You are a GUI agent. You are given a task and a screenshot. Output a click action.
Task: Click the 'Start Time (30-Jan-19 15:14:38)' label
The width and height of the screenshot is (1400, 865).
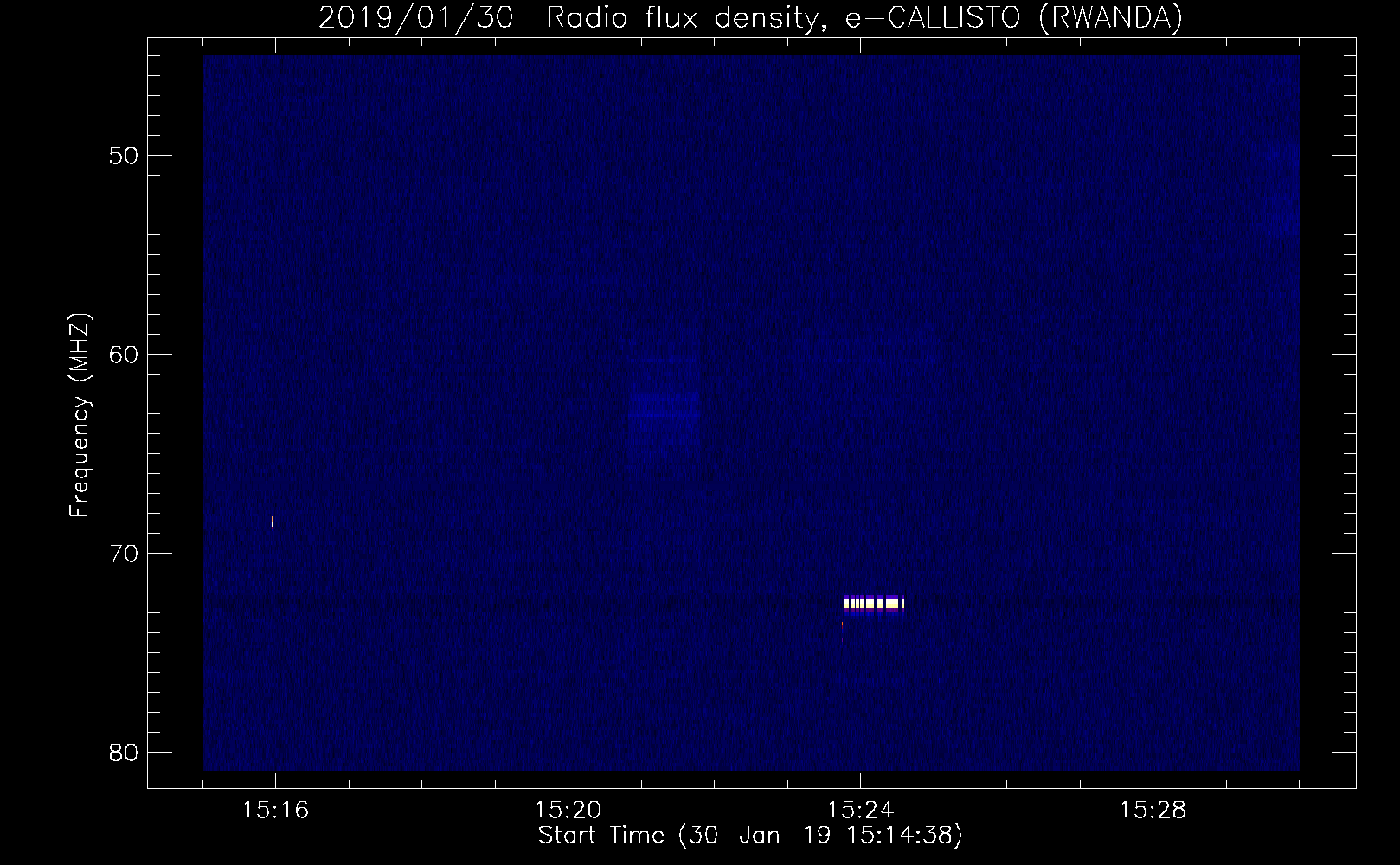click(x=750, y=836)
